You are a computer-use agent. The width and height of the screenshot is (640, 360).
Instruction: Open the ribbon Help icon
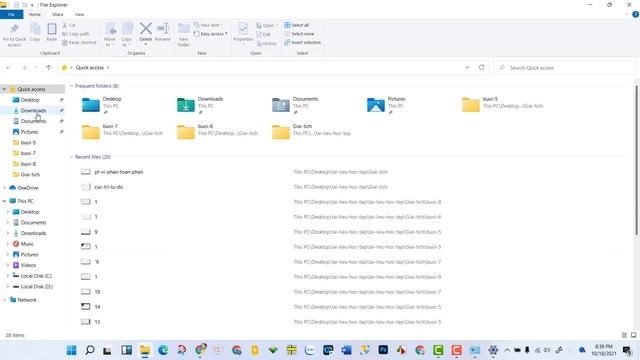(x=636, y=14)
